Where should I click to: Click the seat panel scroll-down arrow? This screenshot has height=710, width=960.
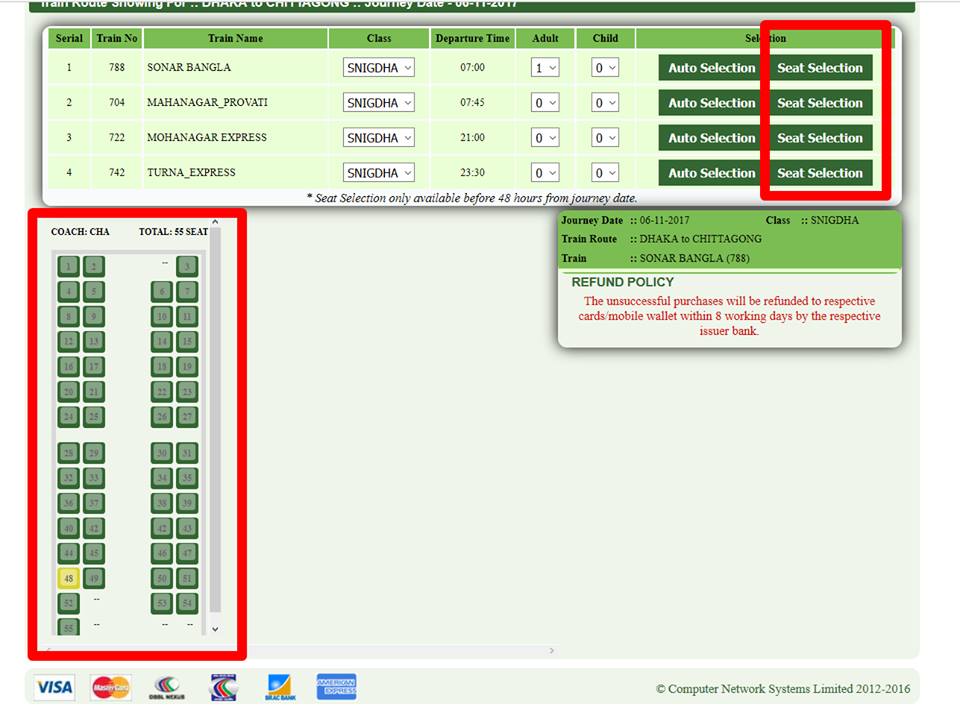coord(214,629)
